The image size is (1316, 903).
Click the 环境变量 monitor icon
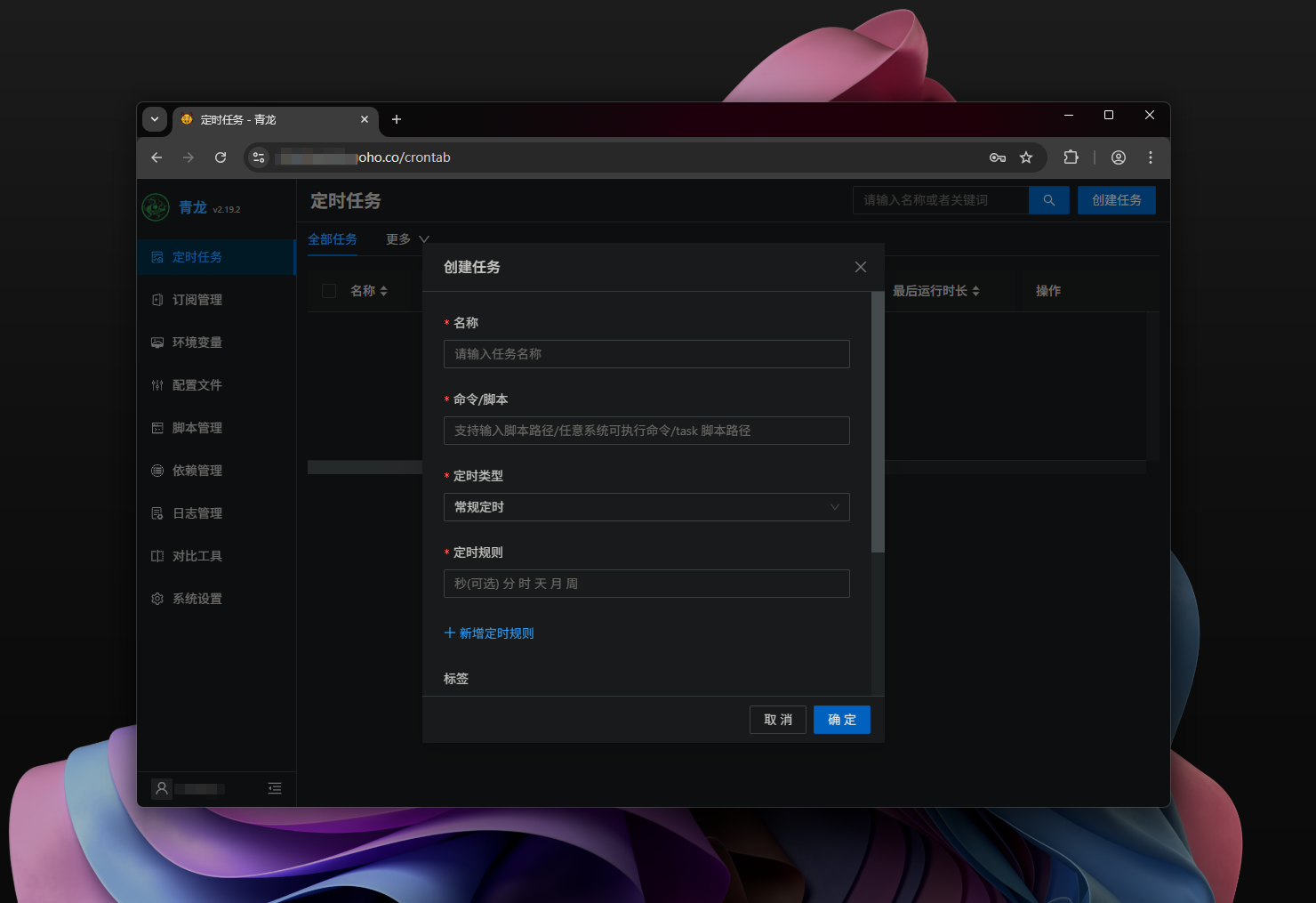tap(157, 343)
